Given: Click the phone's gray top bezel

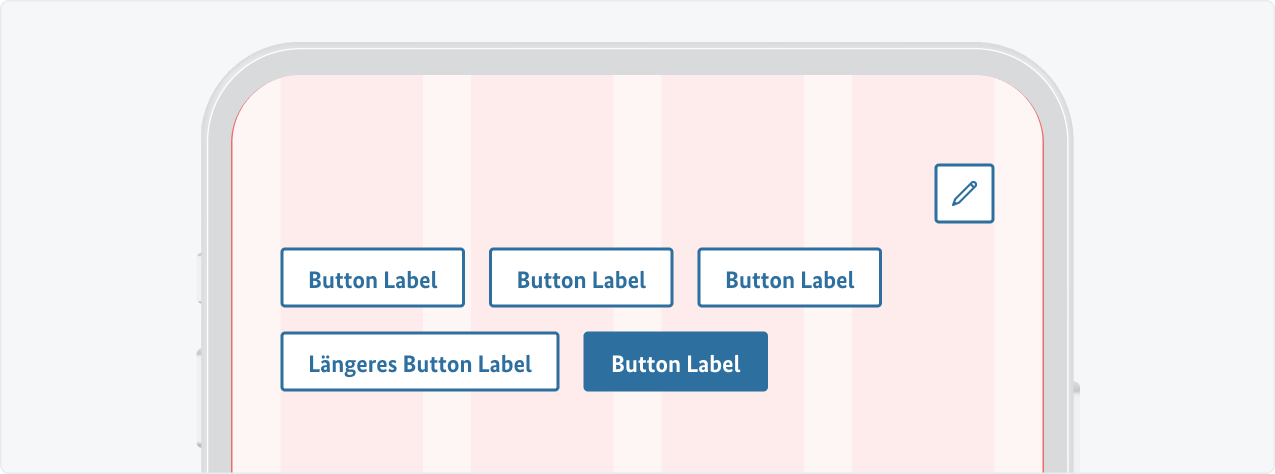Looking at the screenshot, I should point(637,60).
